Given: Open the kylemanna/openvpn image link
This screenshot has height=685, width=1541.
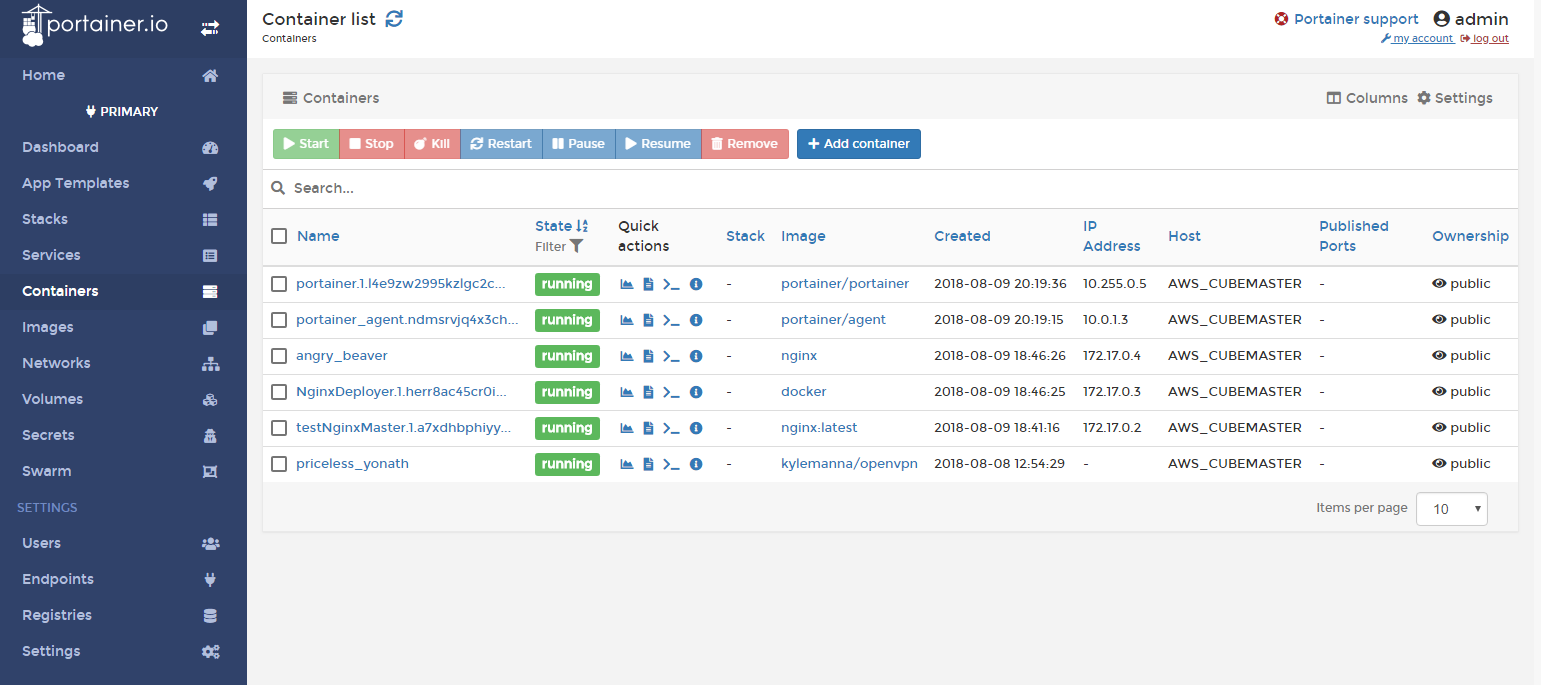Looking at the screenshot, I should (x=849, y=464).
